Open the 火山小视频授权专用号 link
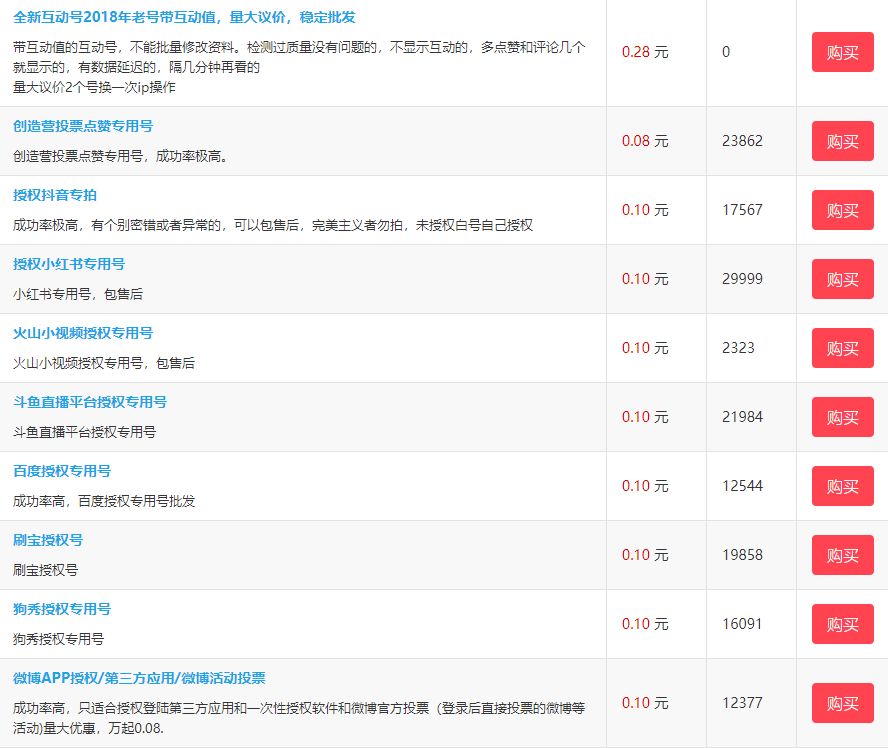The height and width of the screenshot is (748, 888). tap(83, 334)
